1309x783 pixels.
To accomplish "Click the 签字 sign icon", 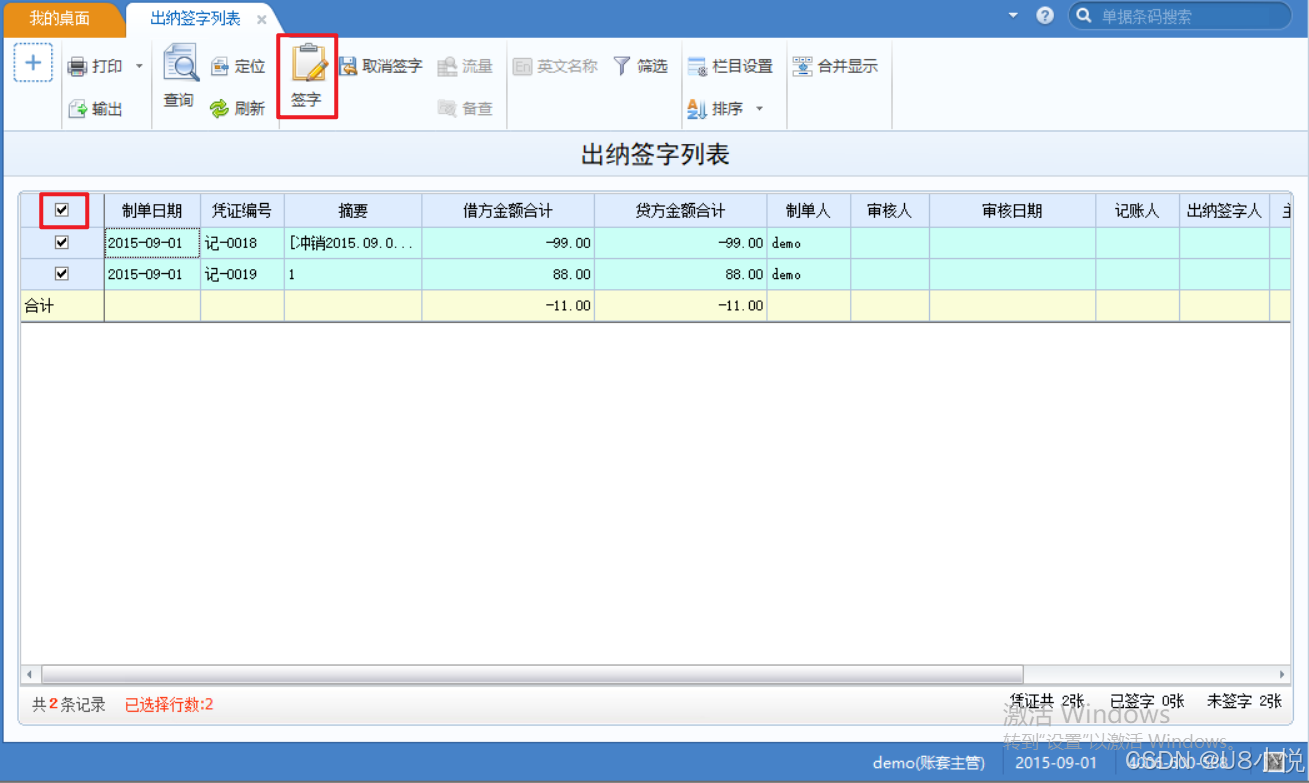I will (x=308, y=62).
